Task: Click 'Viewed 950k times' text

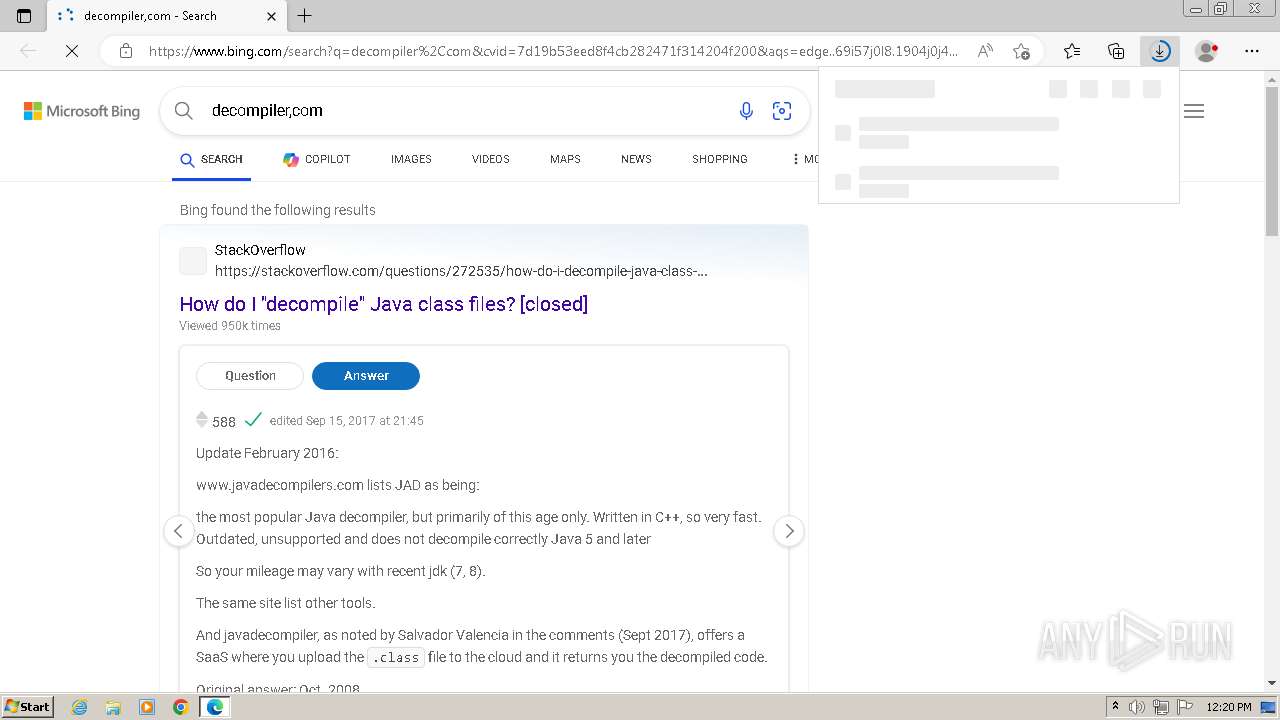Action: [x=230, y=326]
